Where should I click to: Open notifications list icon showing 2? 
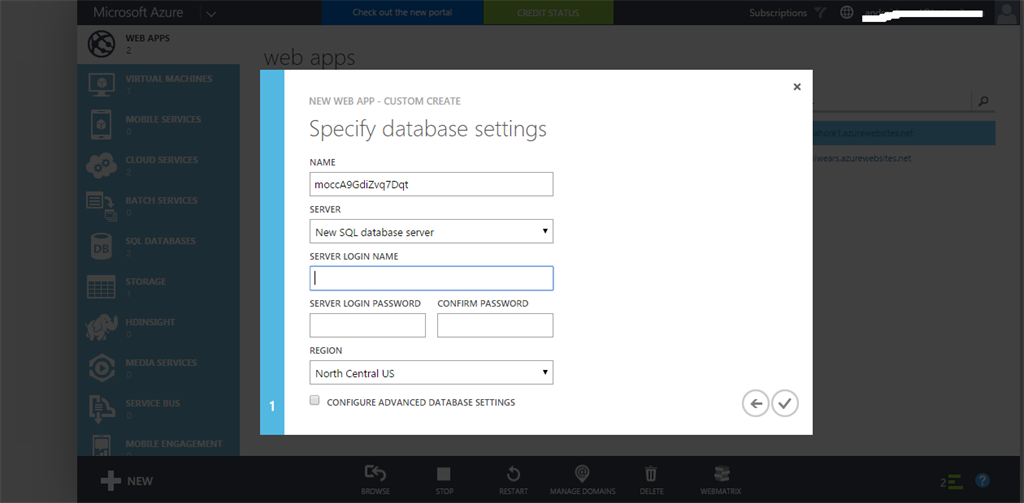(x=952, y=482)
